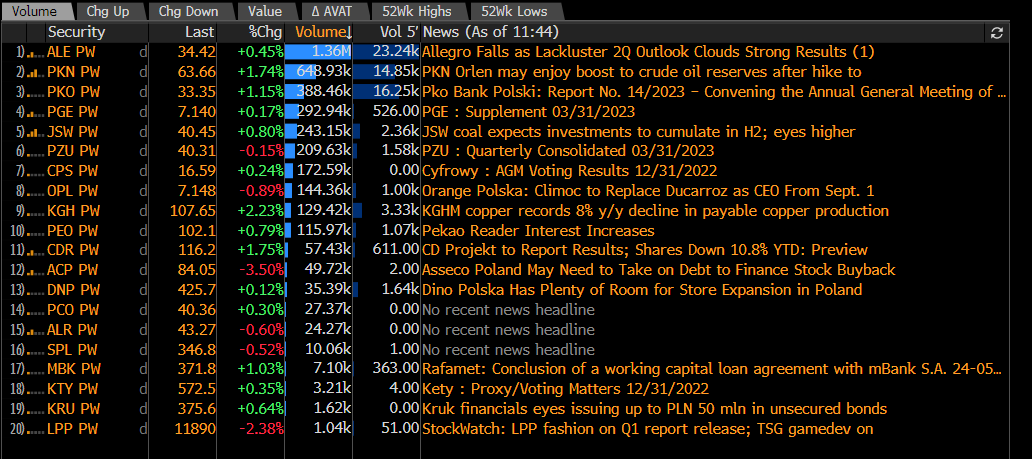The width and height of the screenshot is (1032, 459).
Task: Select the LPP PW security
Action: 73,429
